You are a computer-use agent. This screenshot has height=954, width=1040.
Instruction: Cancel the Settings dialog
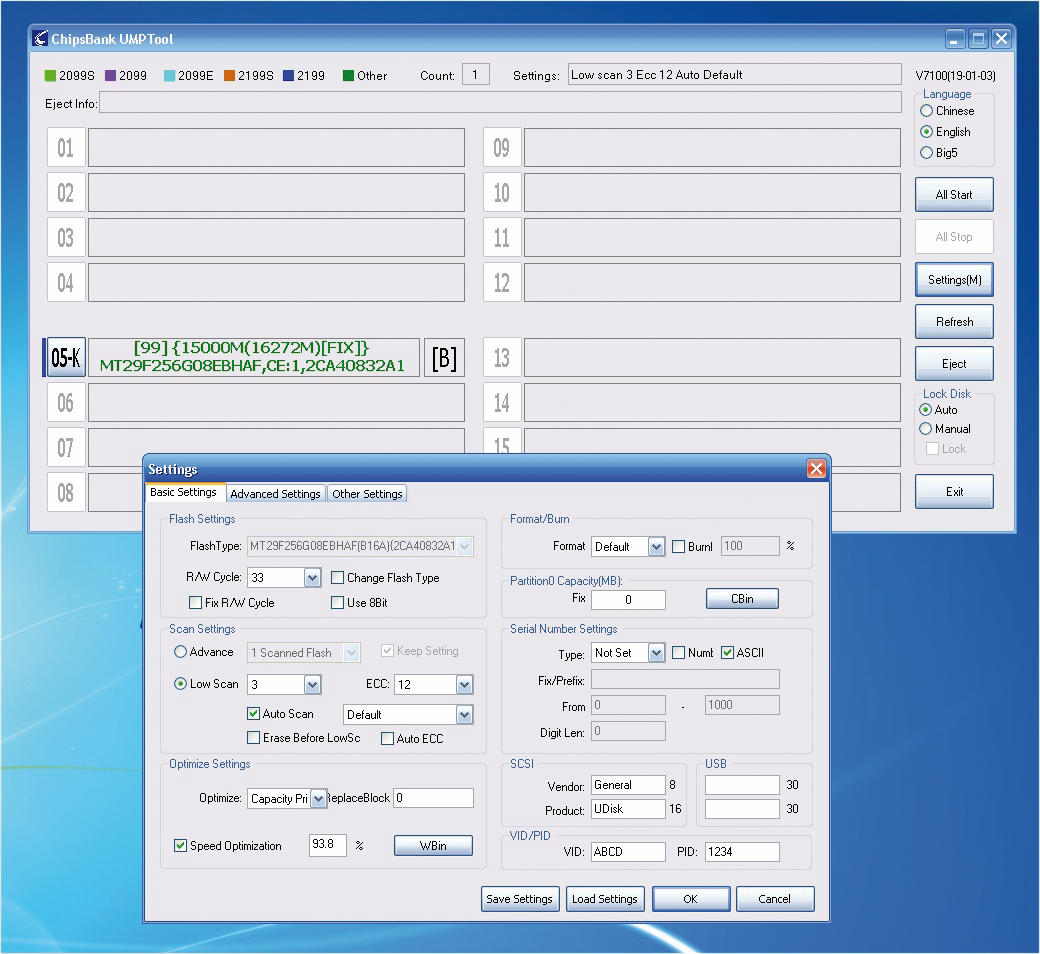[775, 899]
